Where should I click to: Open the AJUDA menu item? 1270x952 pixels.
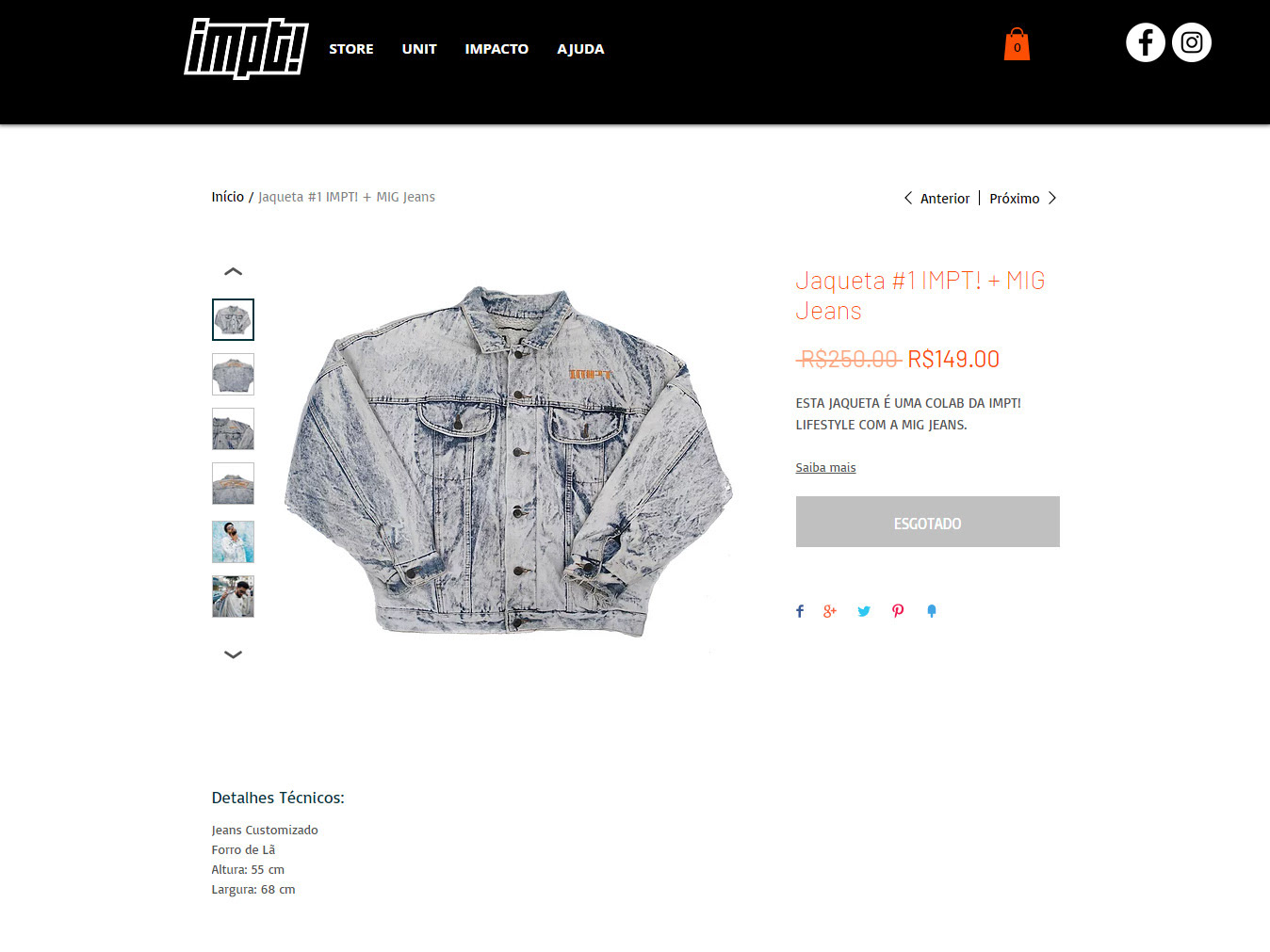pos(580,49)
